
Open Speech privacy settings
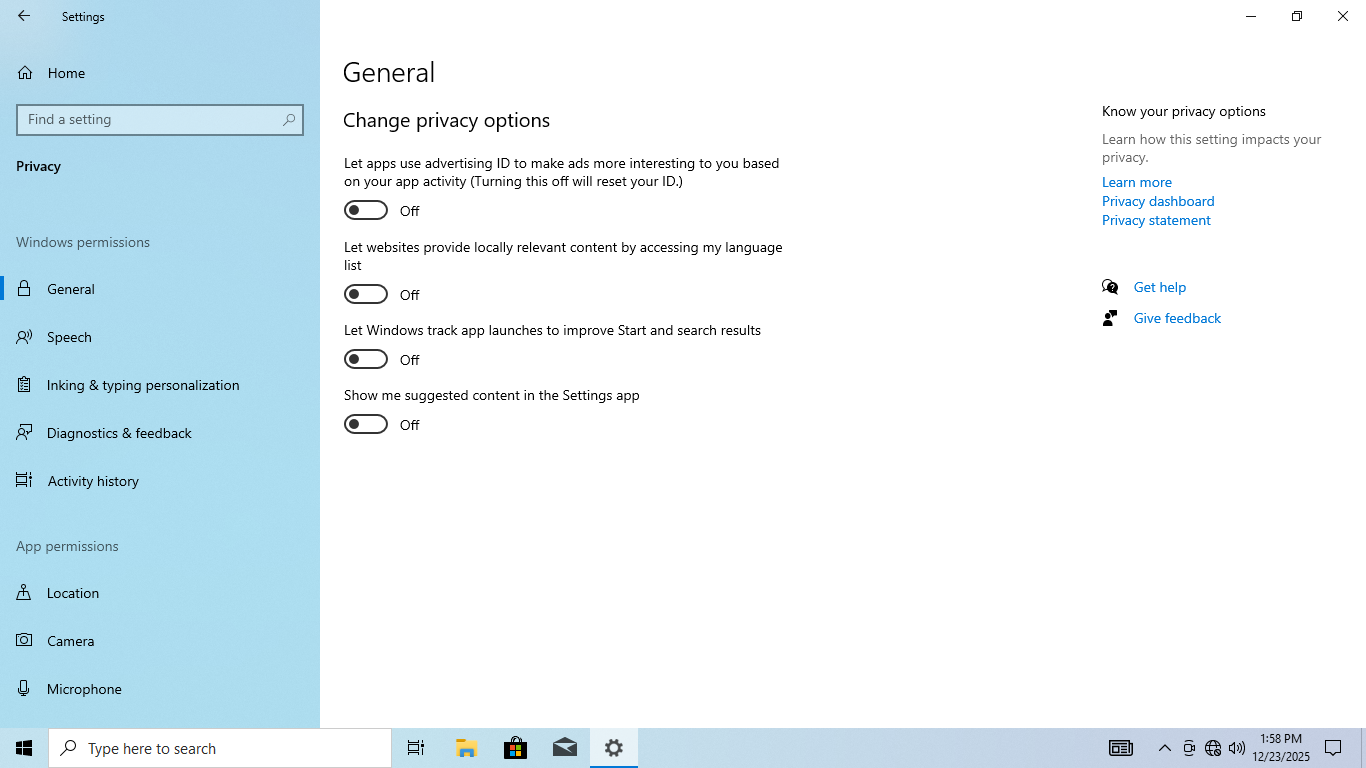(x=69, y=337)
